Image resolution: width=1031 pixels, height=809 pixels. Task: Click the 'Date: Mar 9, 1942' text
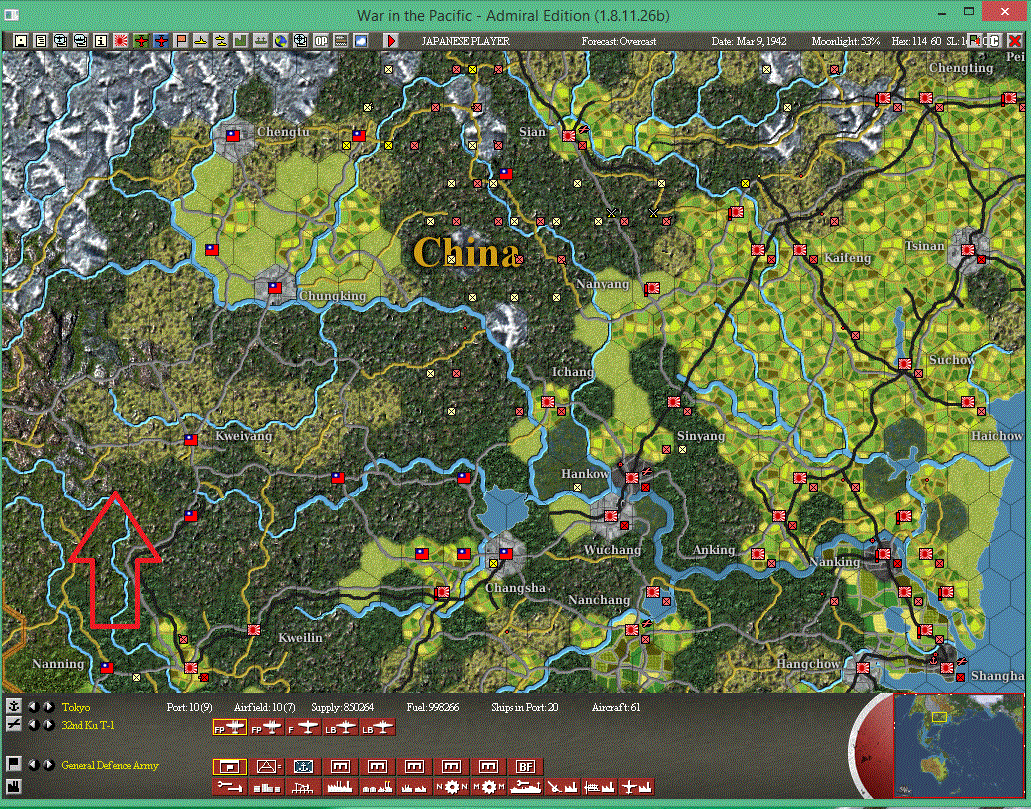749,41
